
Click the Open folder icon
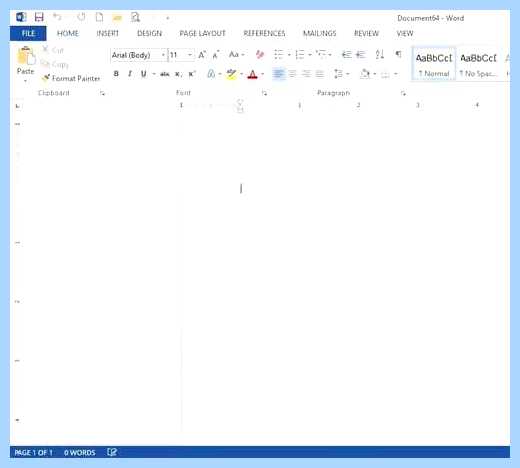tap(117, 17)
